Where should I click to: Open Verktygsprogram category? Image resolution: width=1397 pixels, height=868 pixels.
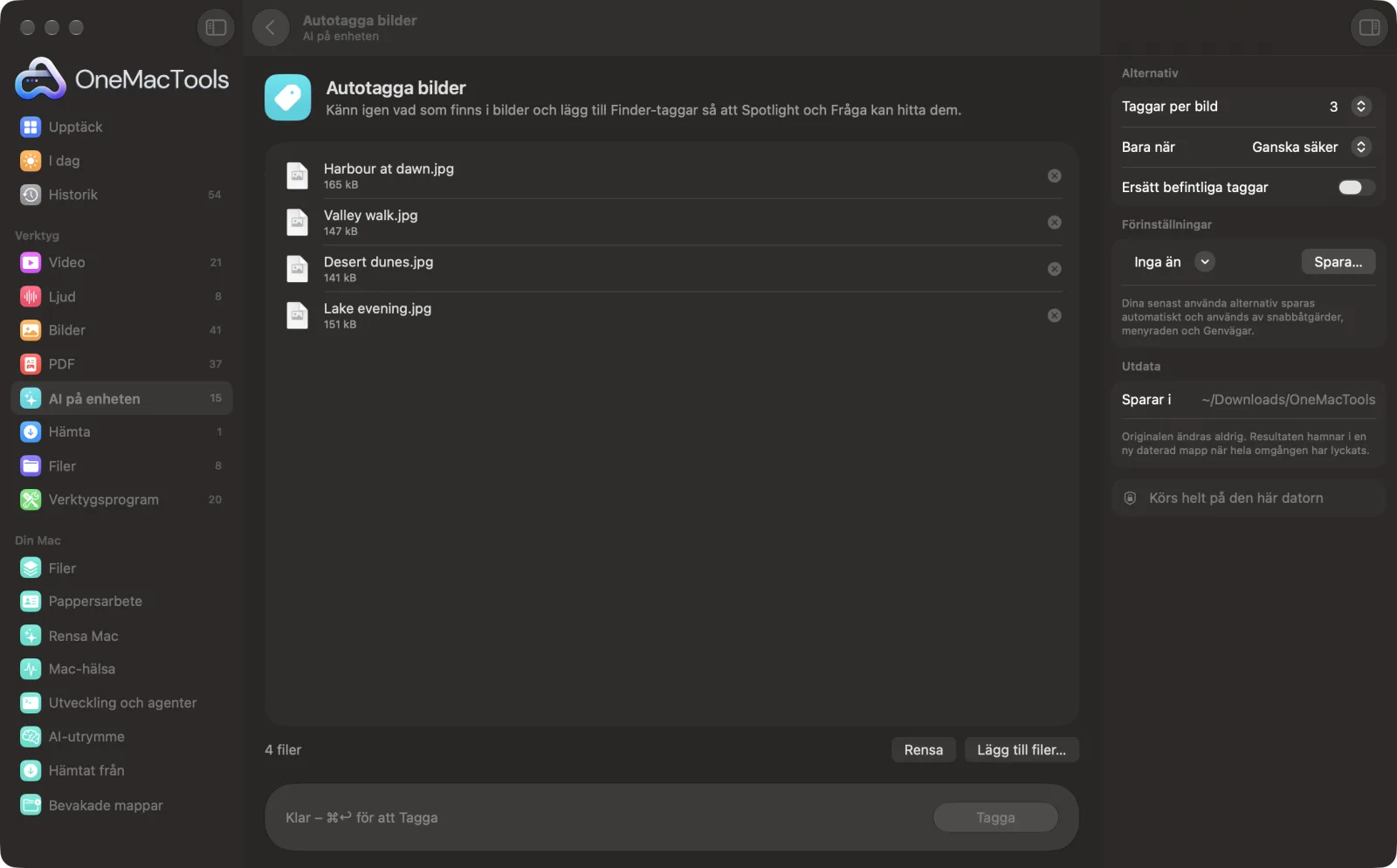[x=121, y=499]
